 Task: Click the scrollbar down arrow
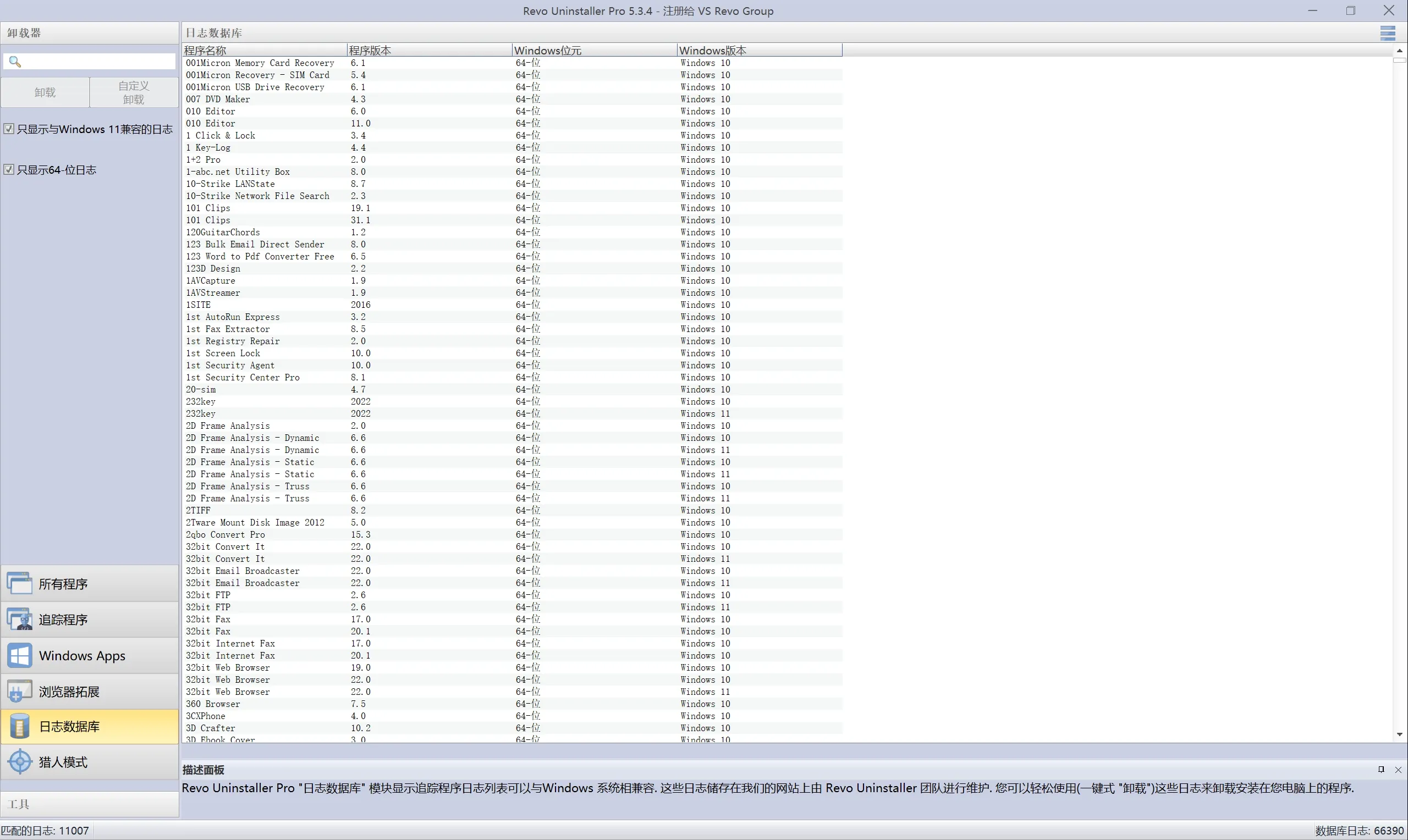coord(1399,734)
